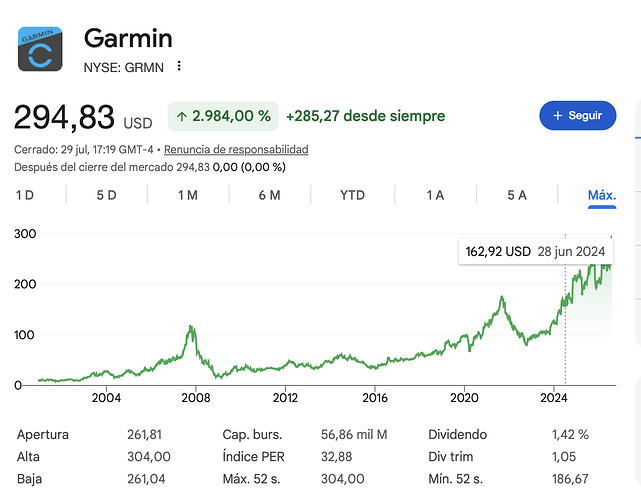This screenshot has width=641, height=500.
Task: Switch to the 1 M range
Action: click(188, 195)
